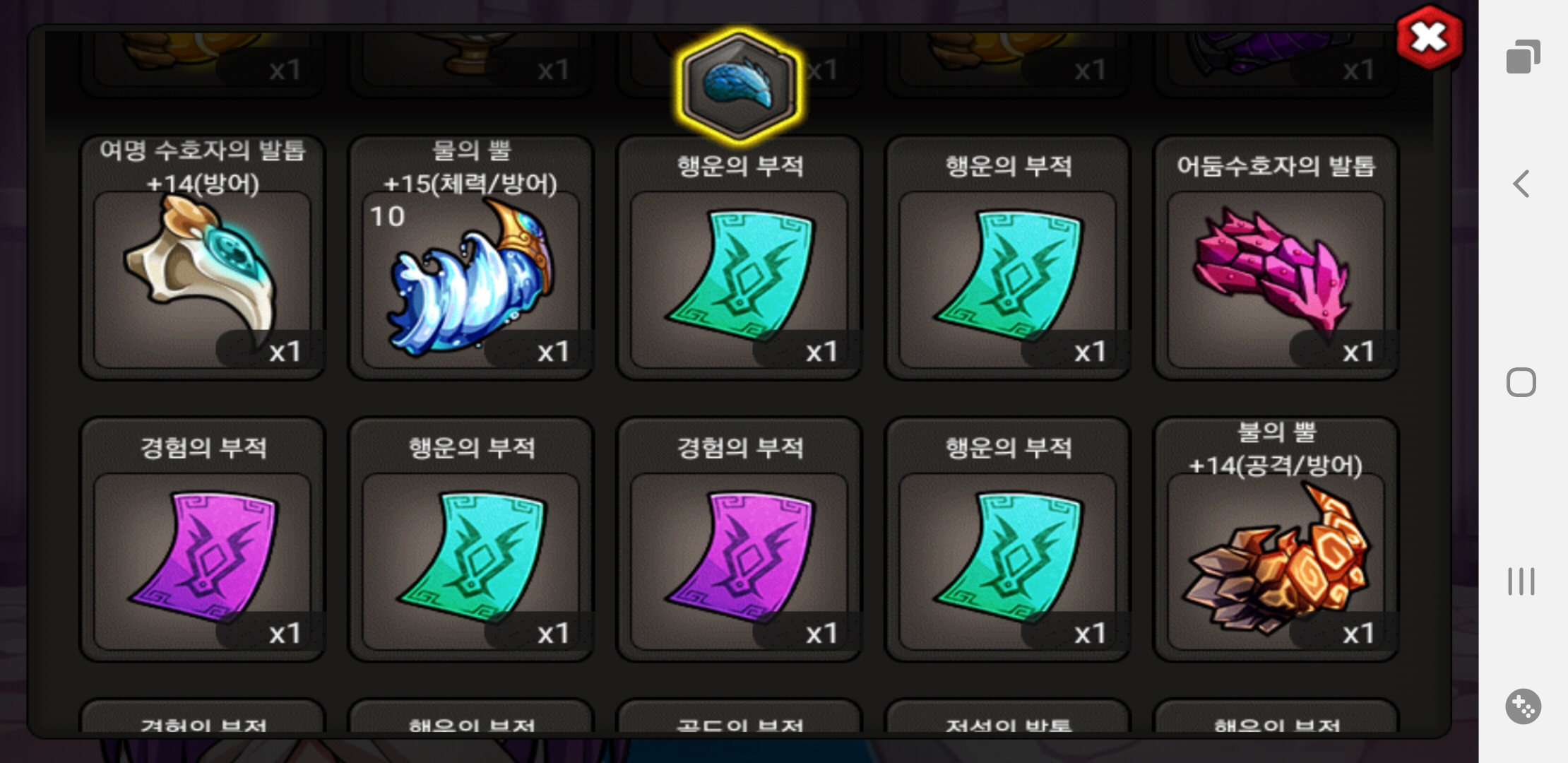Select the 불의 뿔 +14 fire horn item

pyautogui.click(x=1276, y=540)
